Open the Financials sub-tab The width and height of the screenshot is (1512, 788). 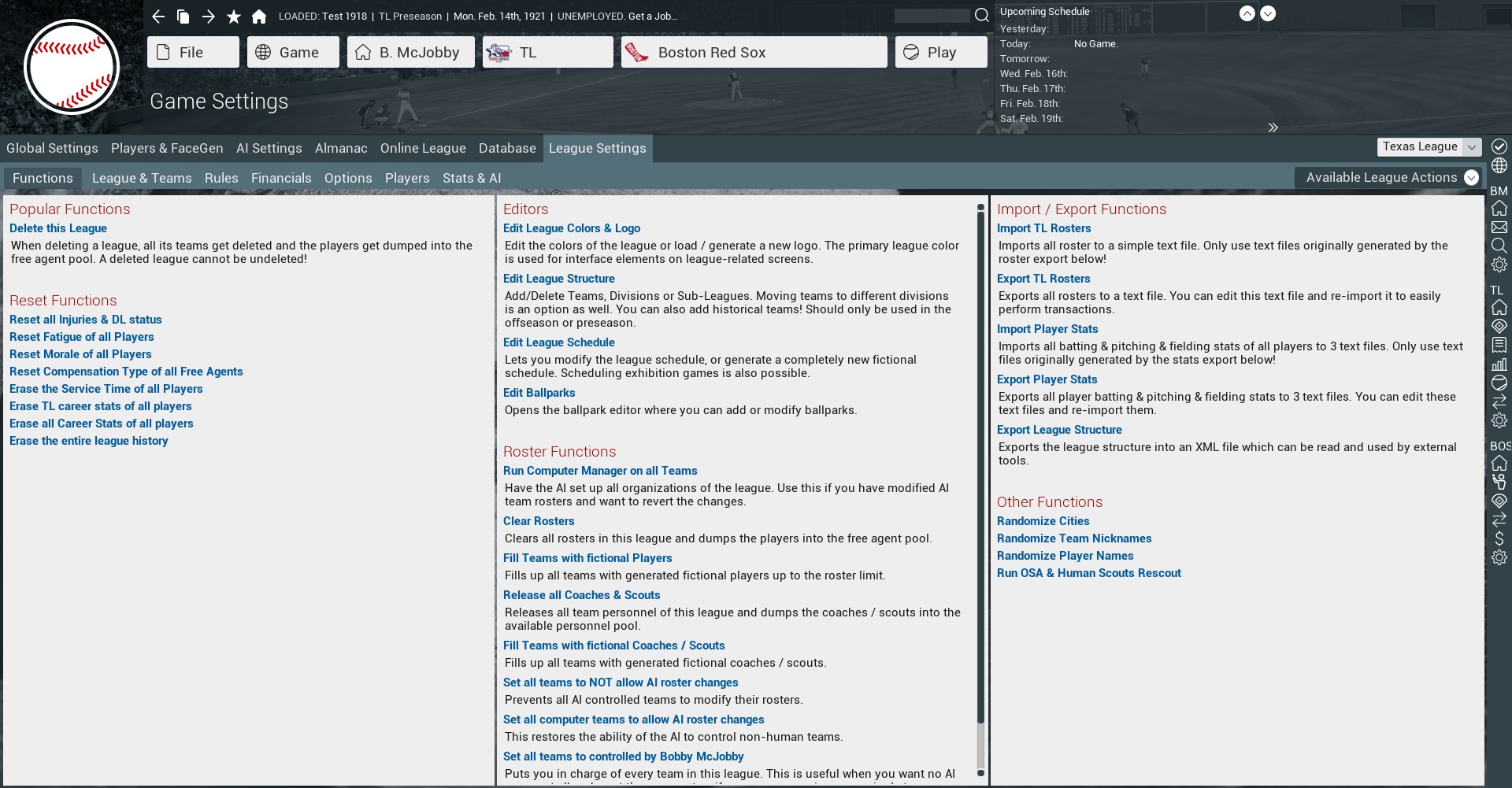281,178
